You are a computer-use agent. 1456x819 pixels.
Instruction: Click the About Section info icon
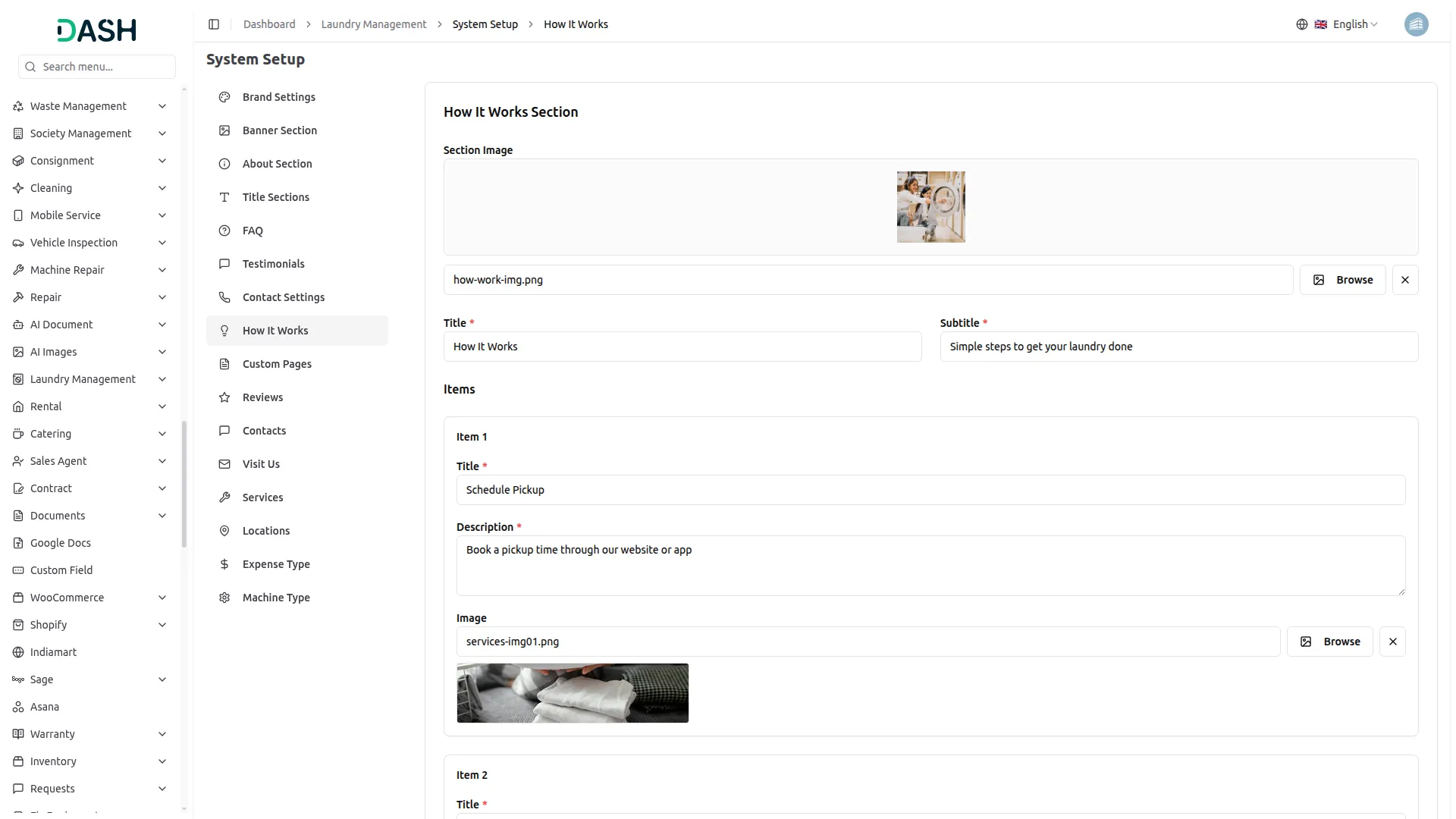pyautogui.click(x=224, y=164)
